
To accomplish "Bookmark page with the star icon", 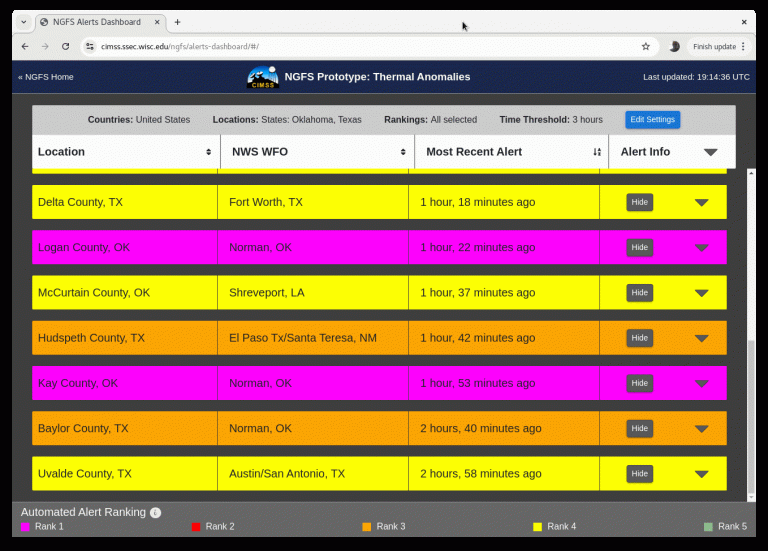I will pos(646,46).
